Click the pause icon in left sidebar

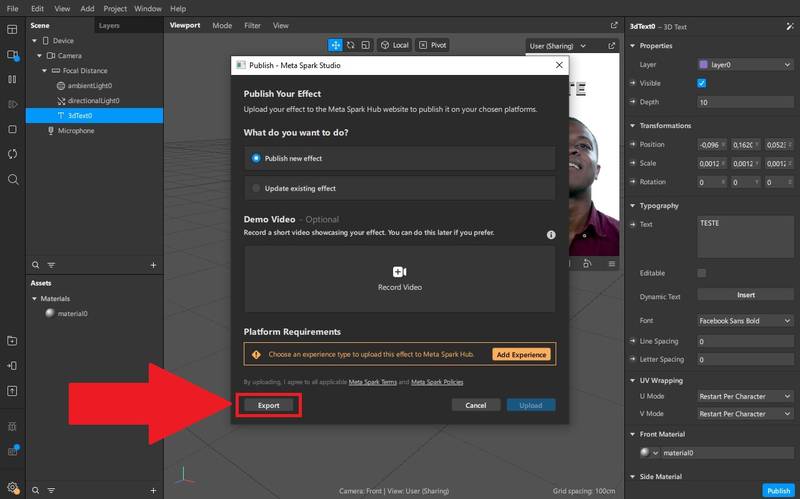pos(12,79)
